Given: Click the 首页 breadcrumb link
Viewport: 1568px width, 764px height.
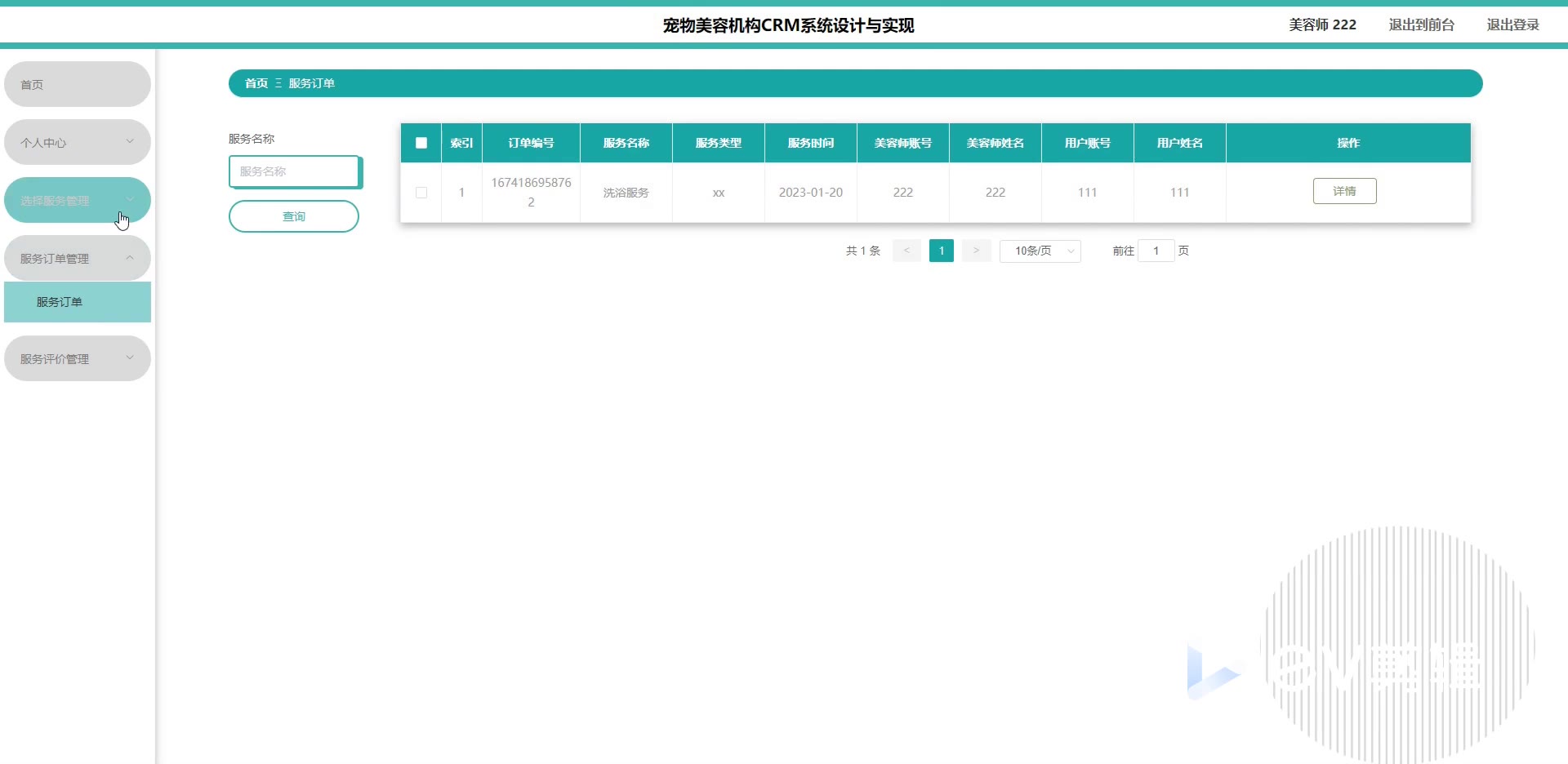Looking at the screenshot, I should pyautogui.click(x=256, y=83).
